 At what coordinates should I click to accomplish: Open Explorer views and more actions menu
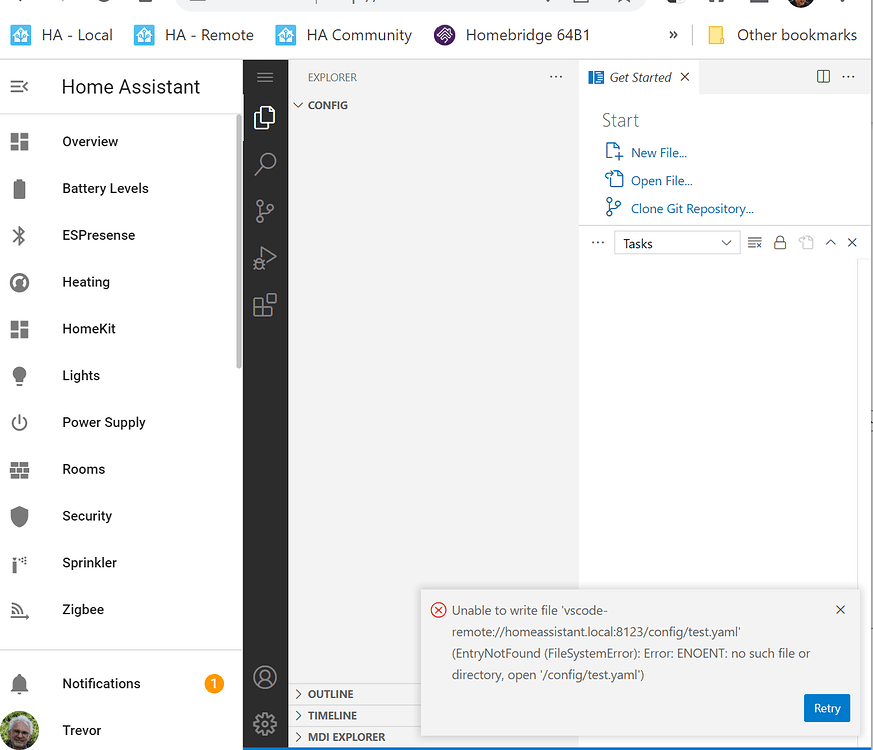[x=556, y=77]
